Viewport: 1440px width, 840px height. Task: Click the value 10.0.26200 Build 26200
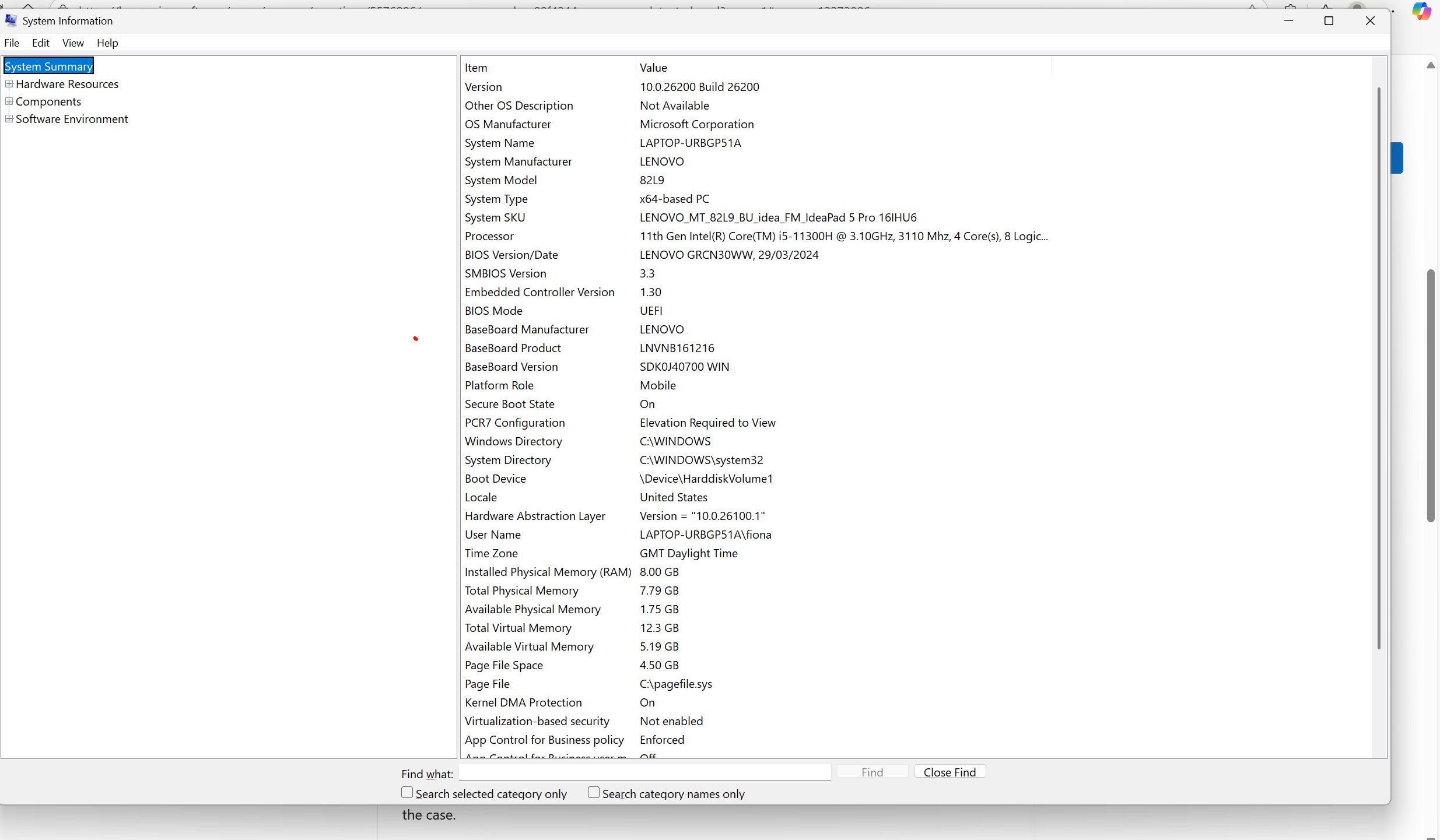tap(699, 87)
